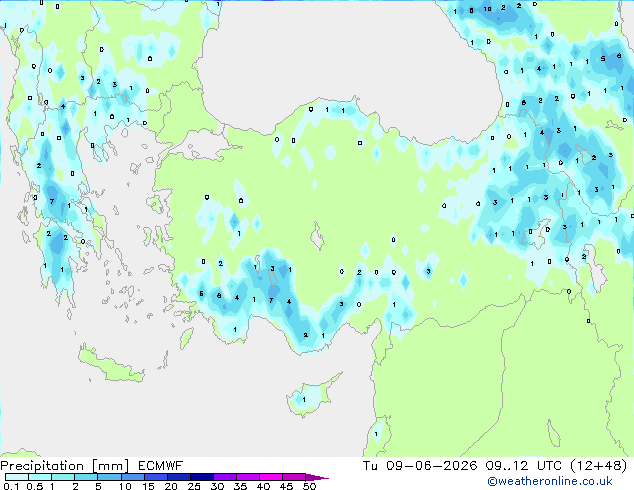
Task: Select the 35–40 mm legend swatch
Action: [247, 477]
